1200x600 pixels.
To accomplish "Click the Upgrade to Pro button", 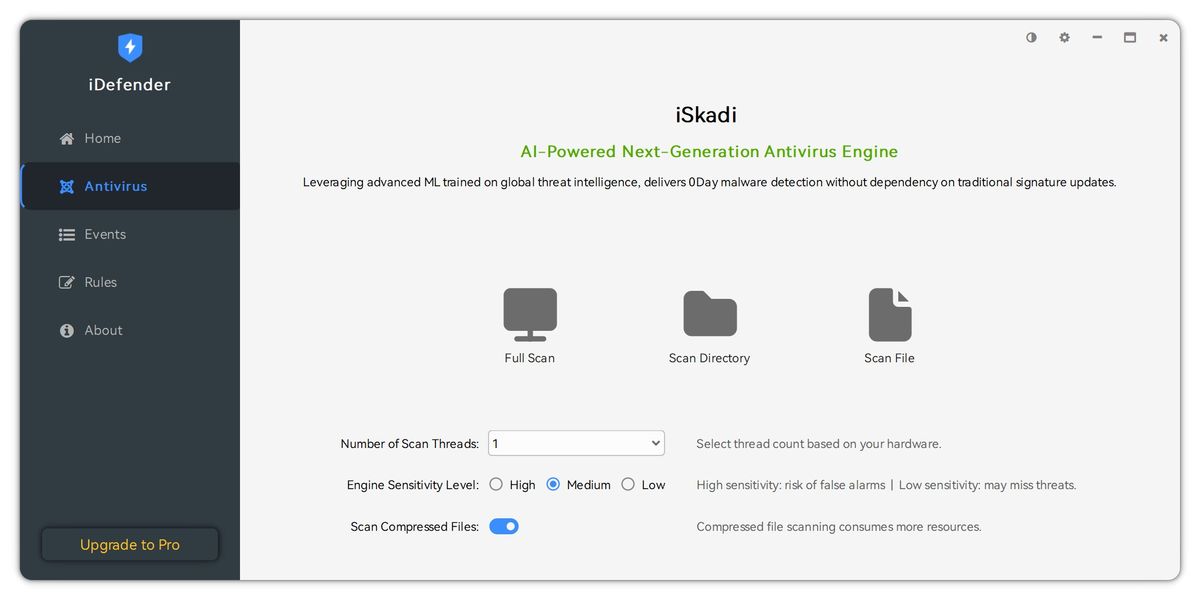I will click(x=130, y=545).
